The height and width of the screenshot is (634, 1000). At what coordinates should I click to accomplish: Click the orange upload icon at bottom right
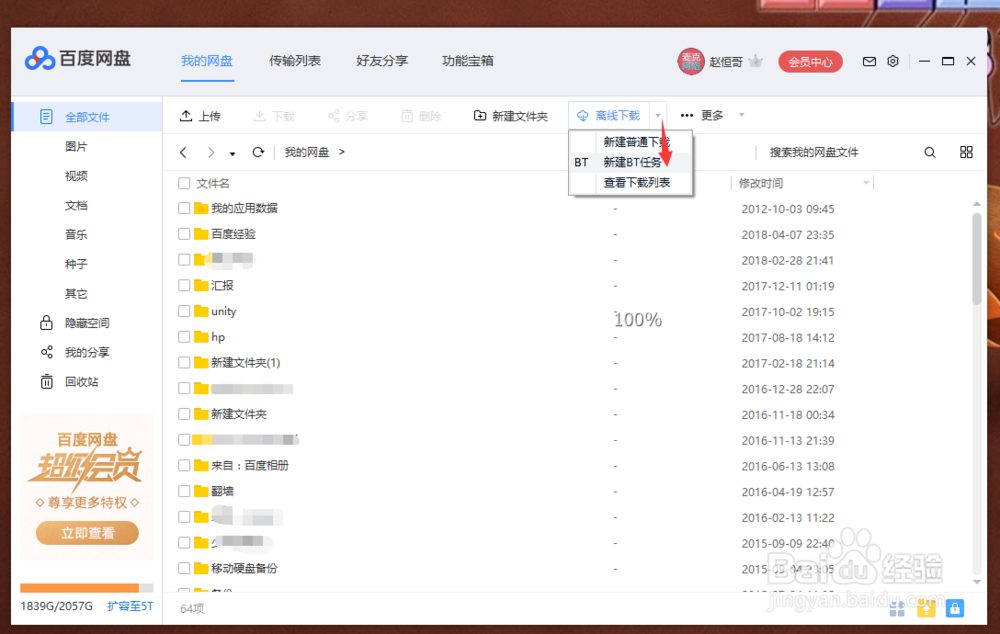926,608
